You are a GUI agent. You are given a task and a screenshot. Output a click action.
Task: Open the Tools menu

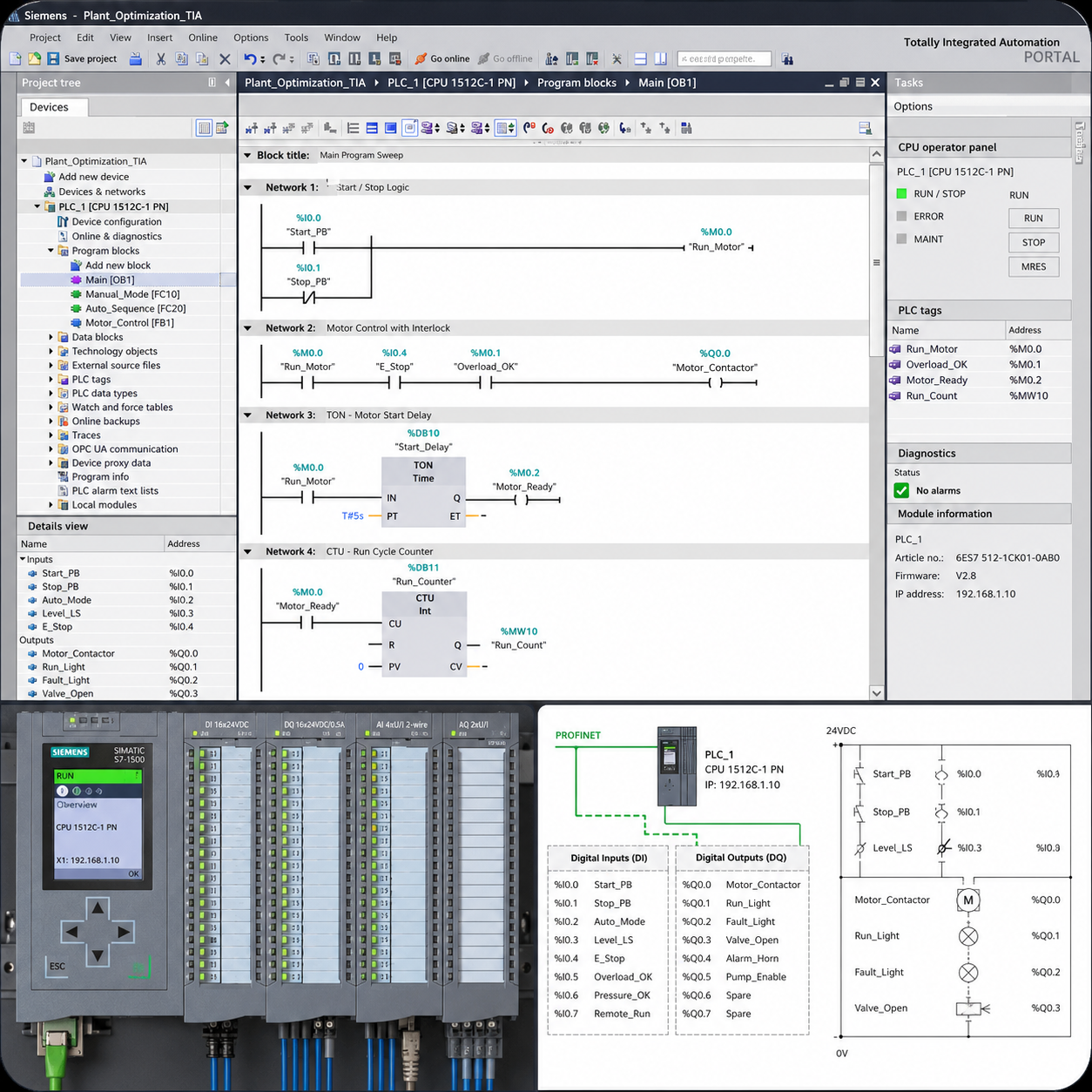point(296,37)
